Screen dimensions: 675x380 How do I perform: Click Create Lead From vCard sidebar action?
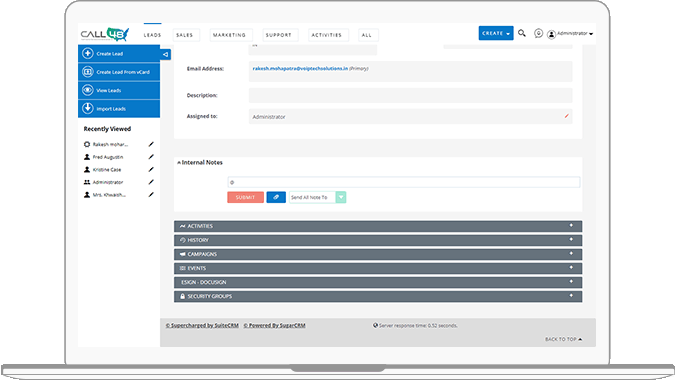119,72
